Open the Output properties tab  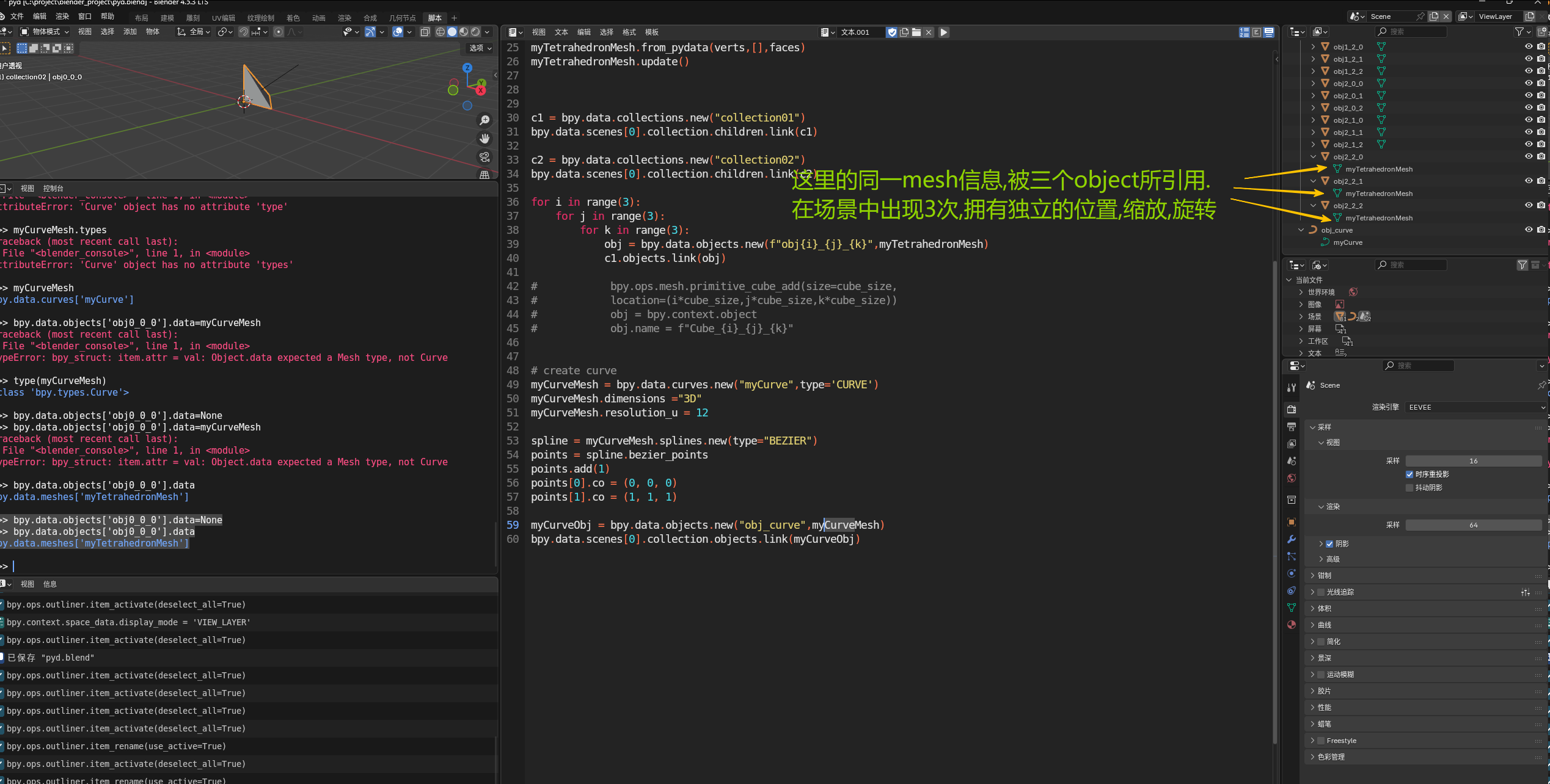click(x=1292, y=427)
